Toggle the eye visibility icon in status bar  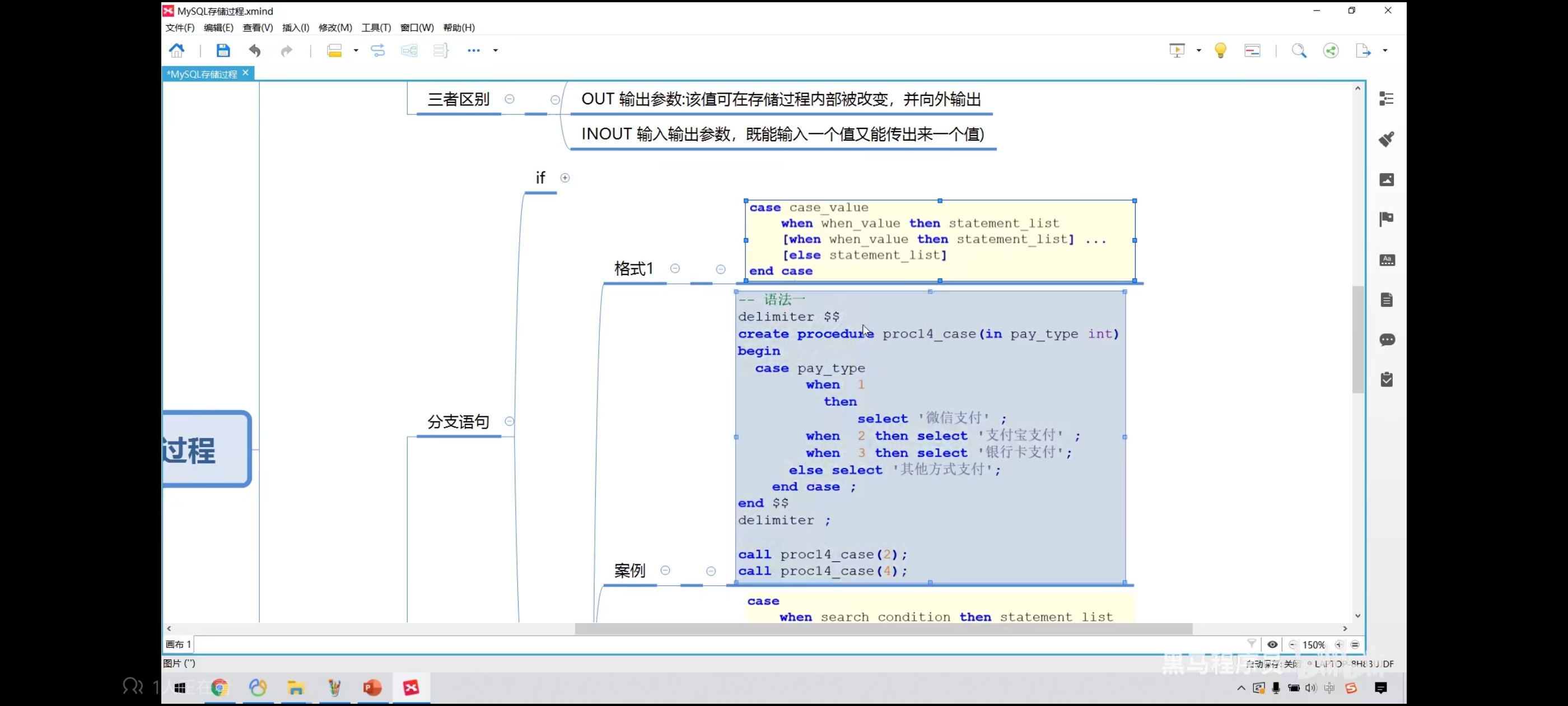1272,644
